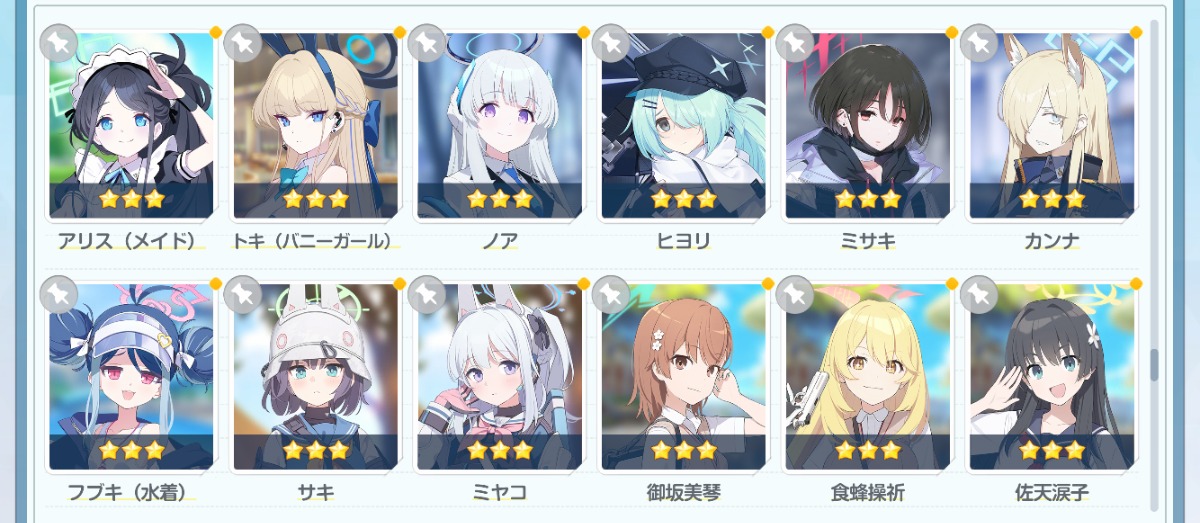Click the ミサキ name label

click(x=867, y=241)
